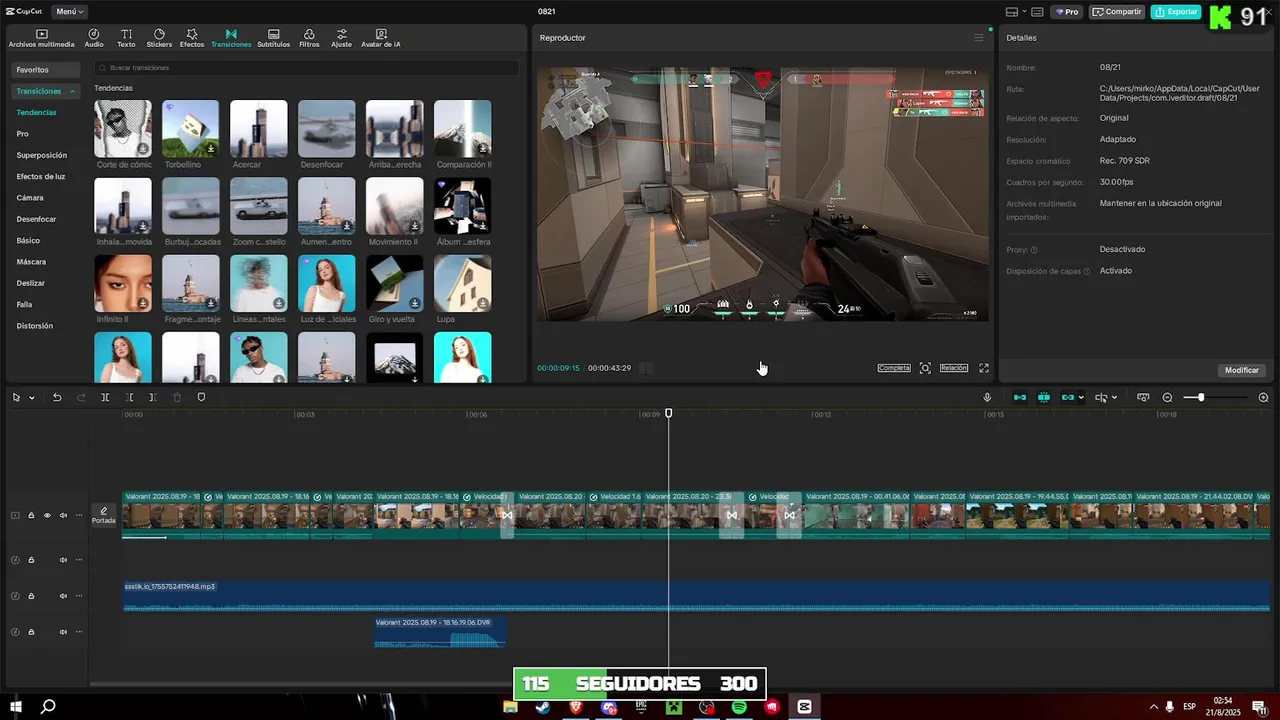Click the Compartir button

coord(1117,12)
